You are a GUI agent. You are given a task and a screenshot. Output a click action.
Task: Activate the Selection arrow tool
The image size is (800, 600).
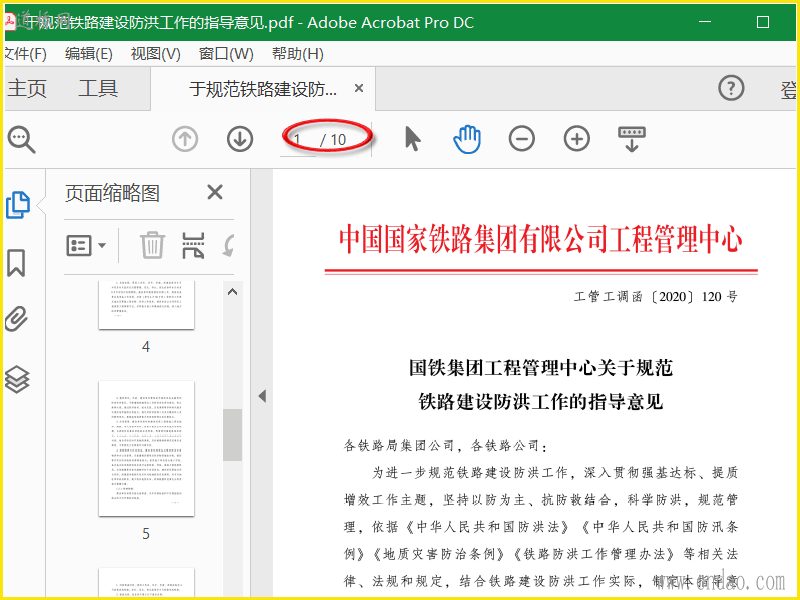click(x=412, y=139)
